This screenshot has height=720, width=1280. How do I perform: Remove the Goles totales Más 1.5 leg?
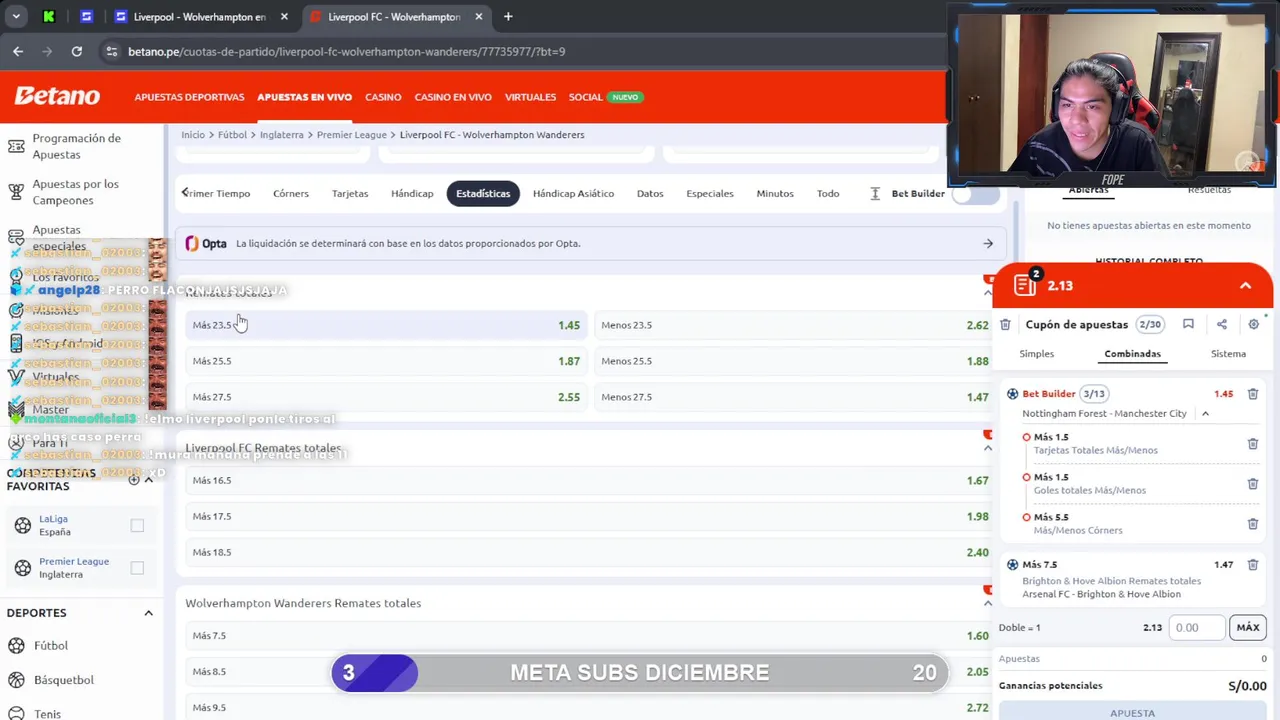click(1252, 484)
